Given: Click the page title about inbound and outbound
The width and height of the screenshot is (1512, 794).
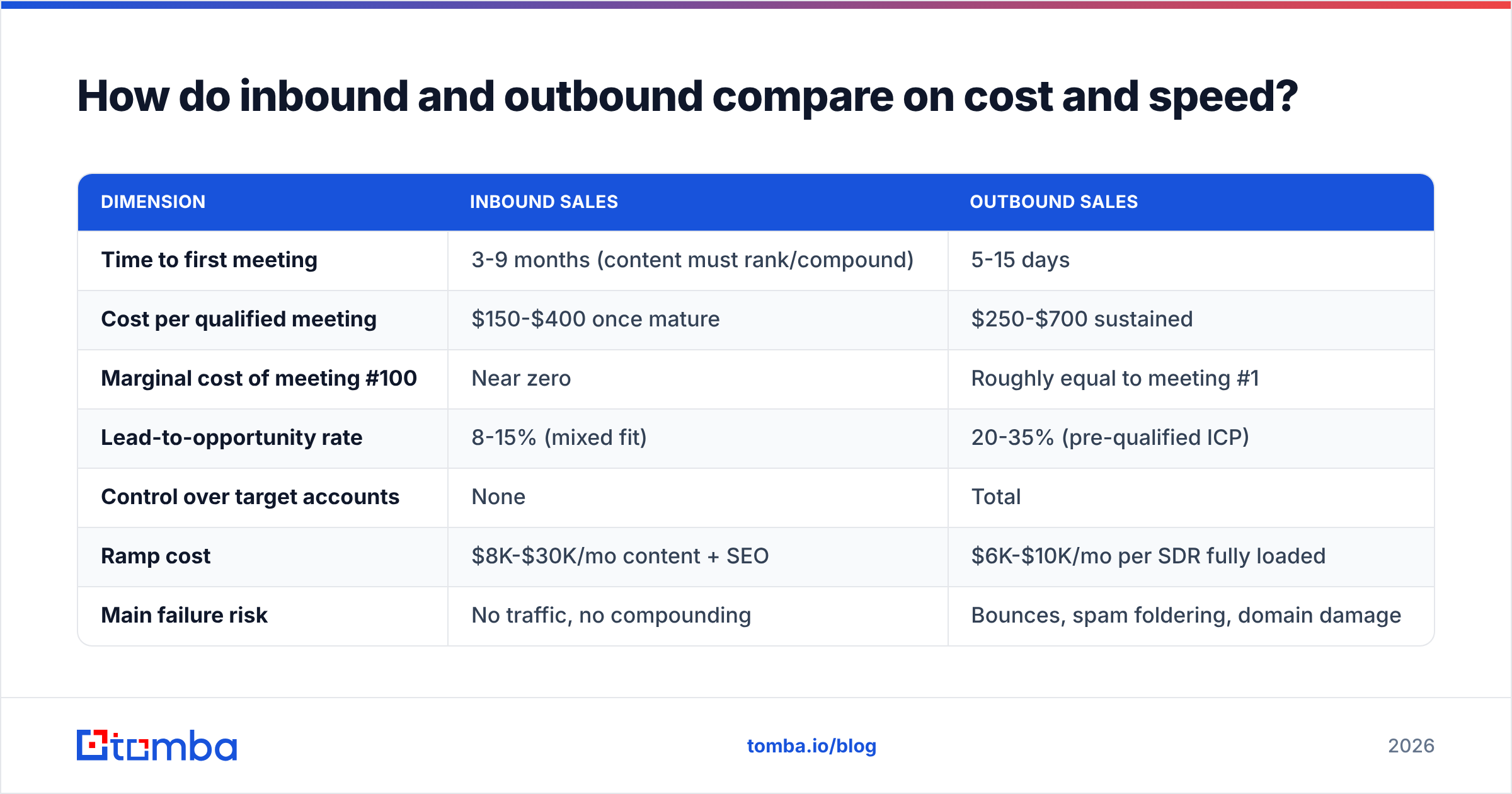Looking at the screenshot, I should (687, 96).
